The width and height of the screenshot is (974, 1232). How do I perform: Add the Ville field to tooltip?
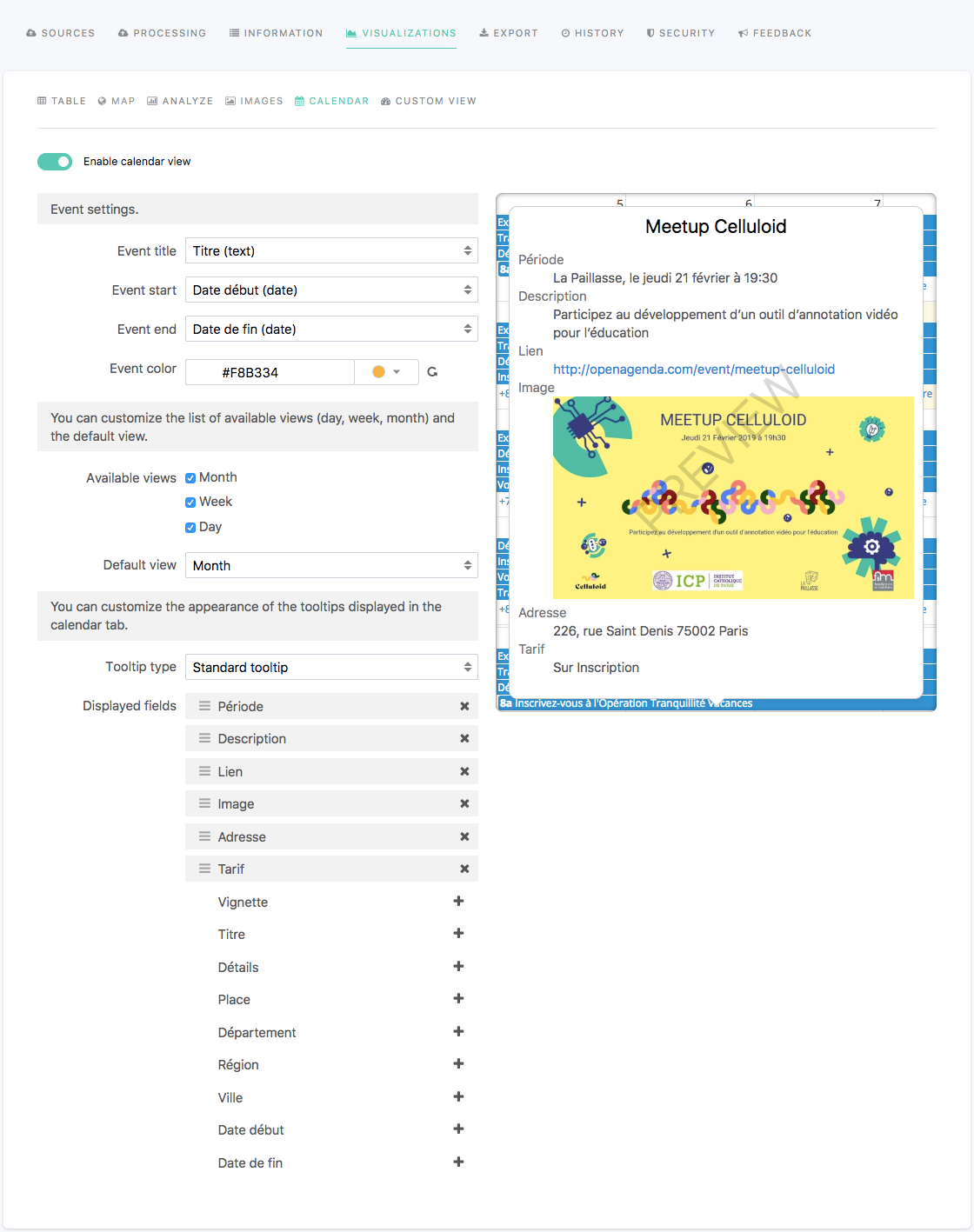coord(458,1097)
